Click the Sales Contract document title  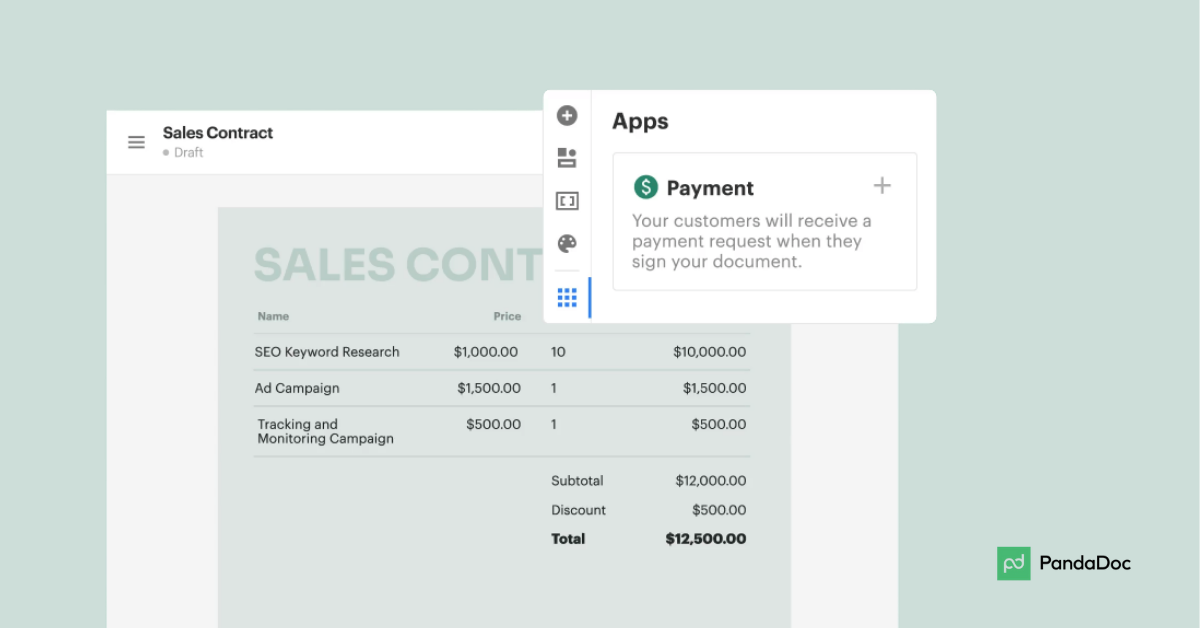coord(218,133)
